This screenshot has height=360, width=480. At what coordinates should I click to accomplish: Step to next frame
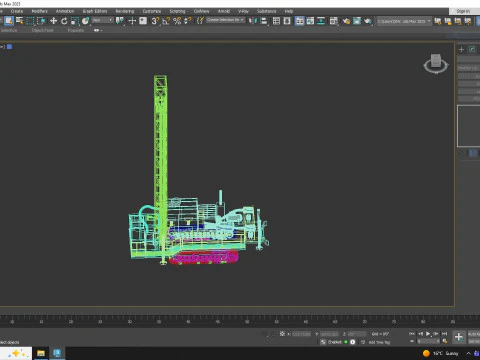pos(436,334)
